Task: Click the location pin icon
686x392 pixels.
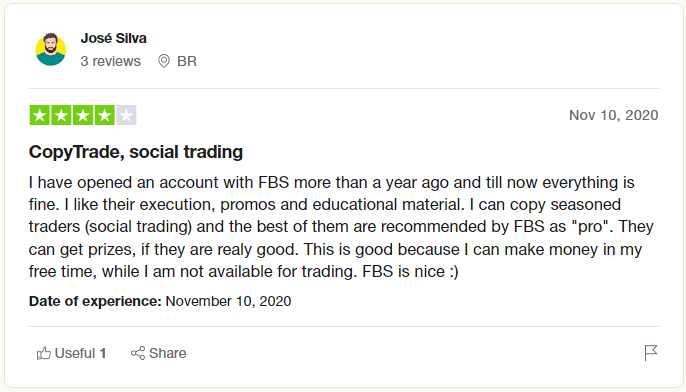Action: coord(164,61)
